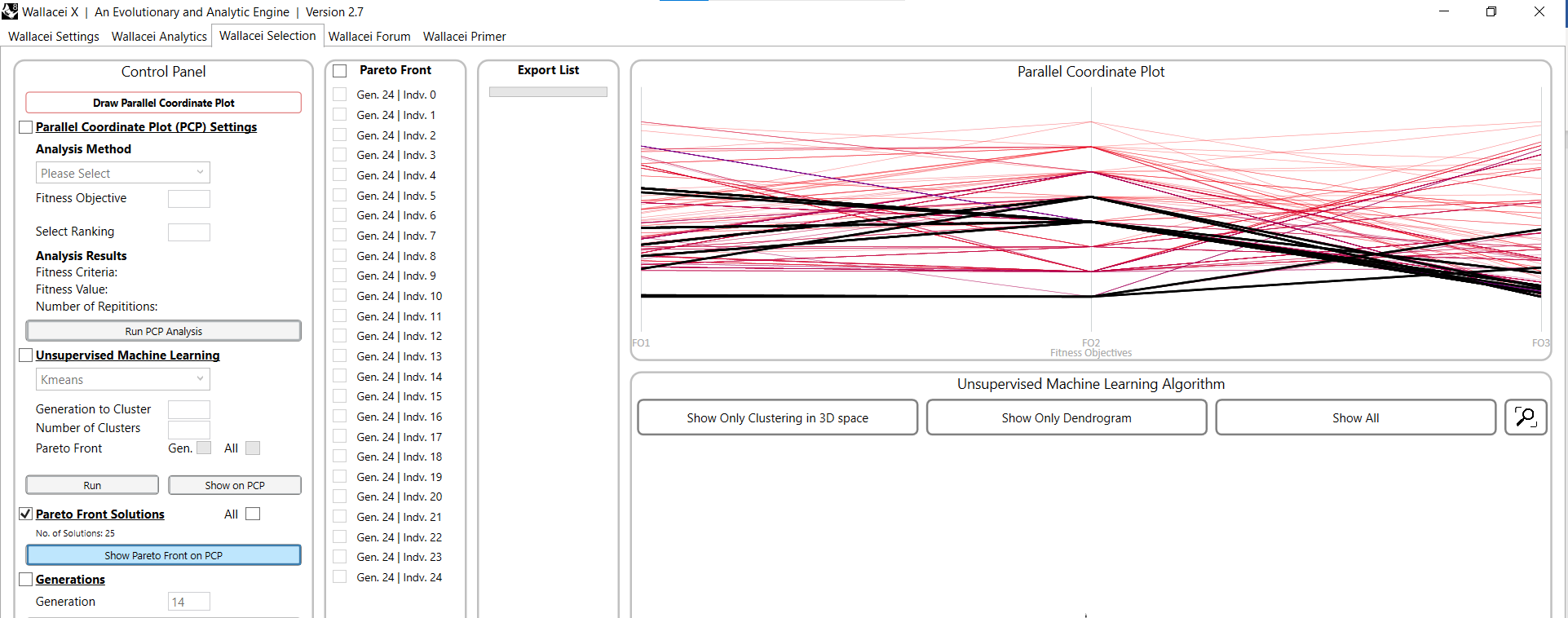Open the Analysis Method Please Select dropdown
Image resolution: width=1568 pixels, height=618 pixels.
pyautogui.click(x=122, y=173)
